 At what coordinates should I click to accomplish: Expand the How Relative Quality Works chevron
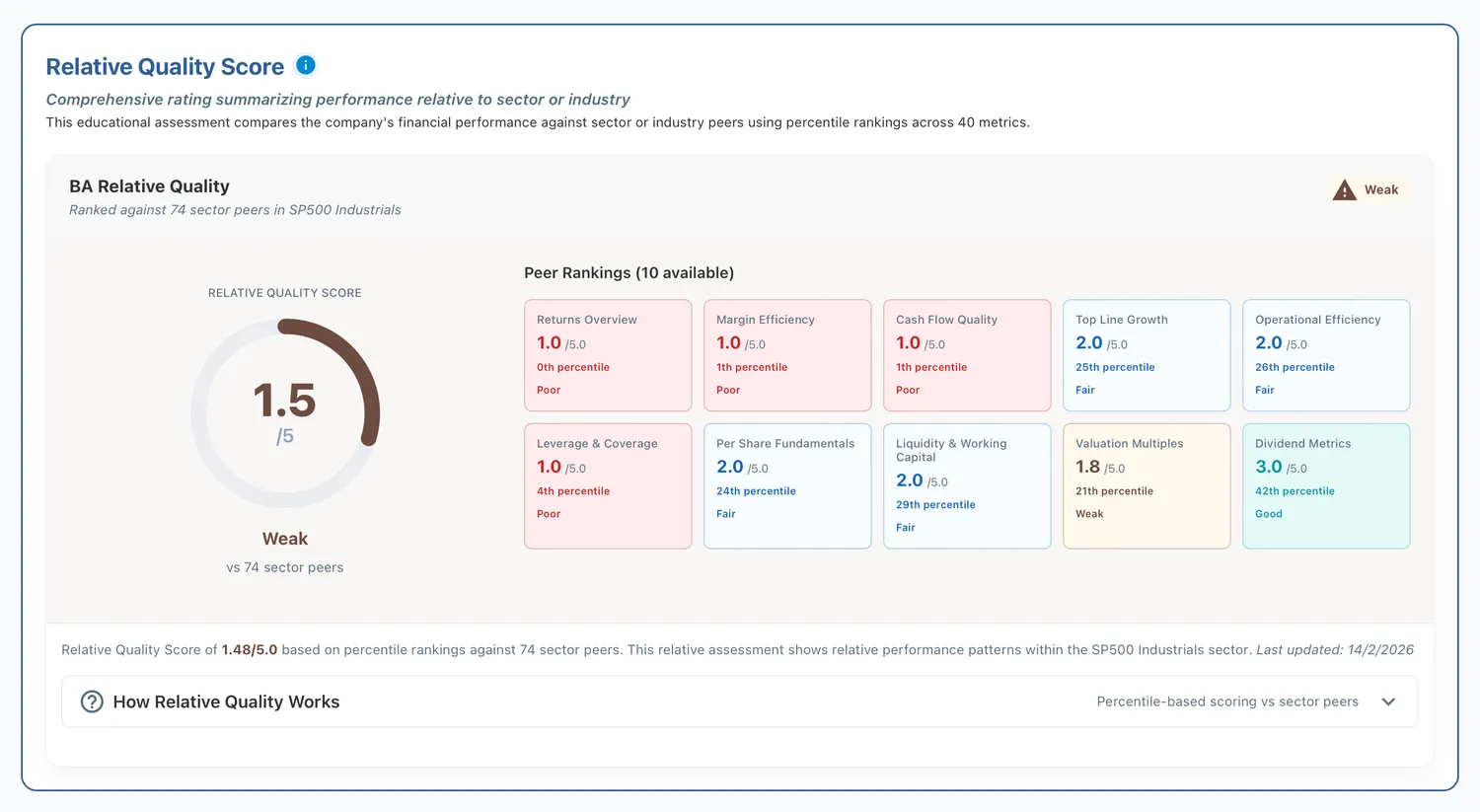1388,701
